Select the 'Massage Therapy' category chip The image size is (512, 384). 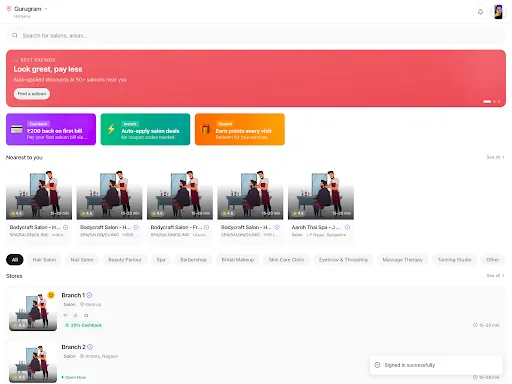403,260
